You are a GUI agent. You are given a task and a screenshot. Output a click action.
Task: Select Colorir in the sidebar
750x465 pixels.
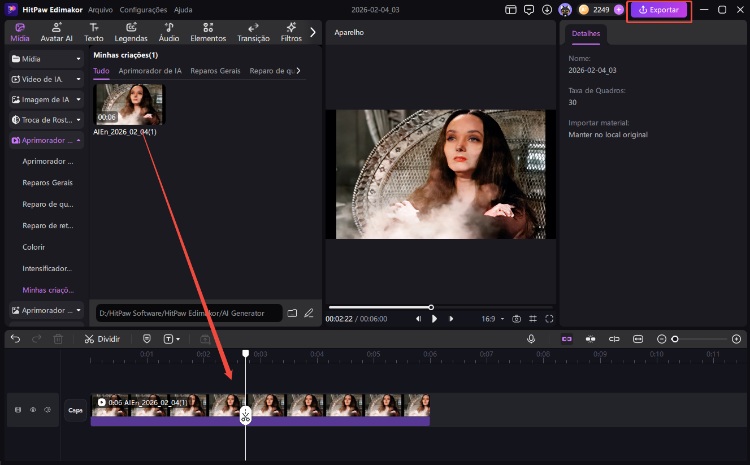33,247
